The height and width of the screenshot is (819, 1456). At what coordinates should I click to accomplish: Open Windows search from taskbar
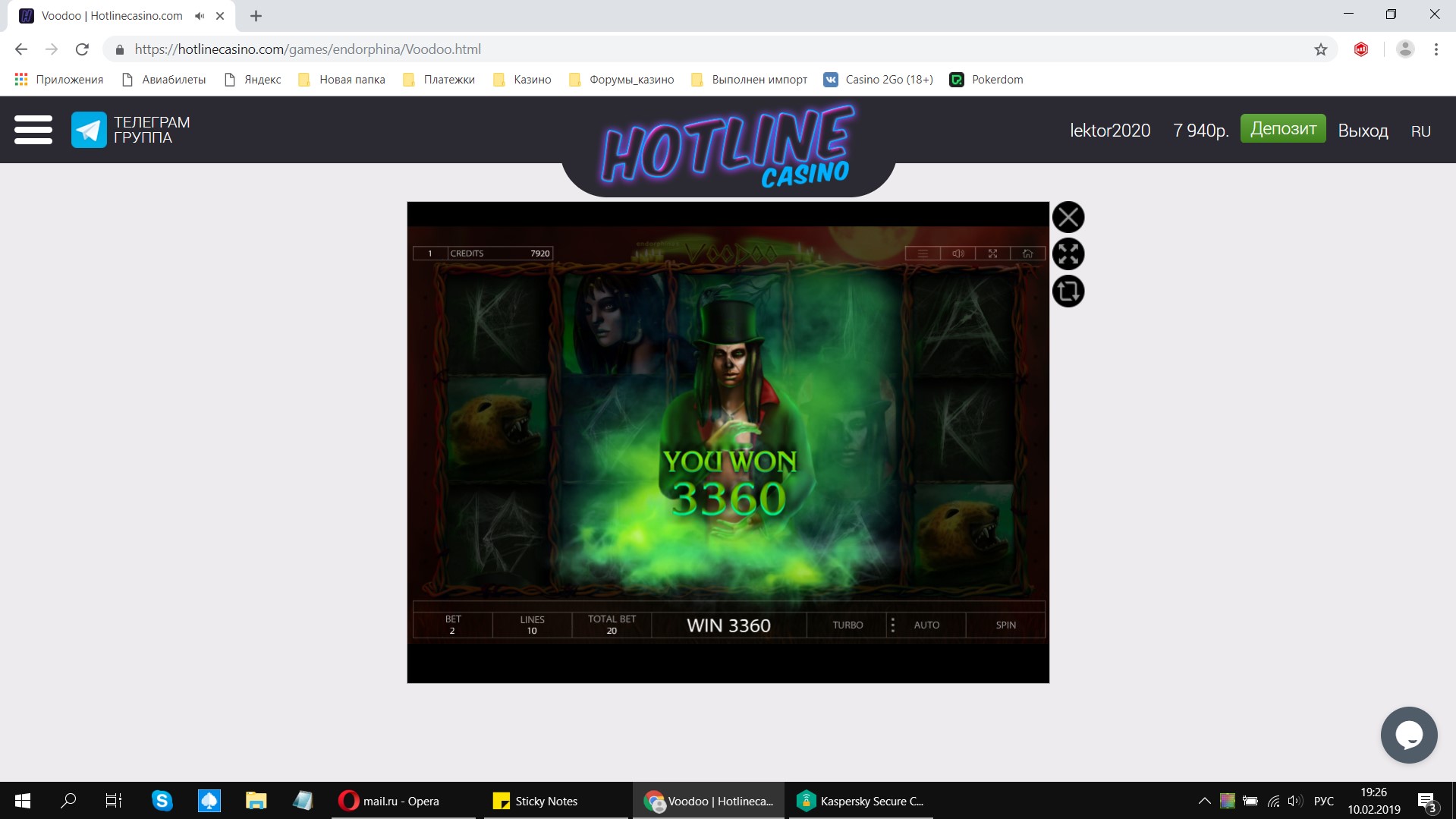pos(68,801)
